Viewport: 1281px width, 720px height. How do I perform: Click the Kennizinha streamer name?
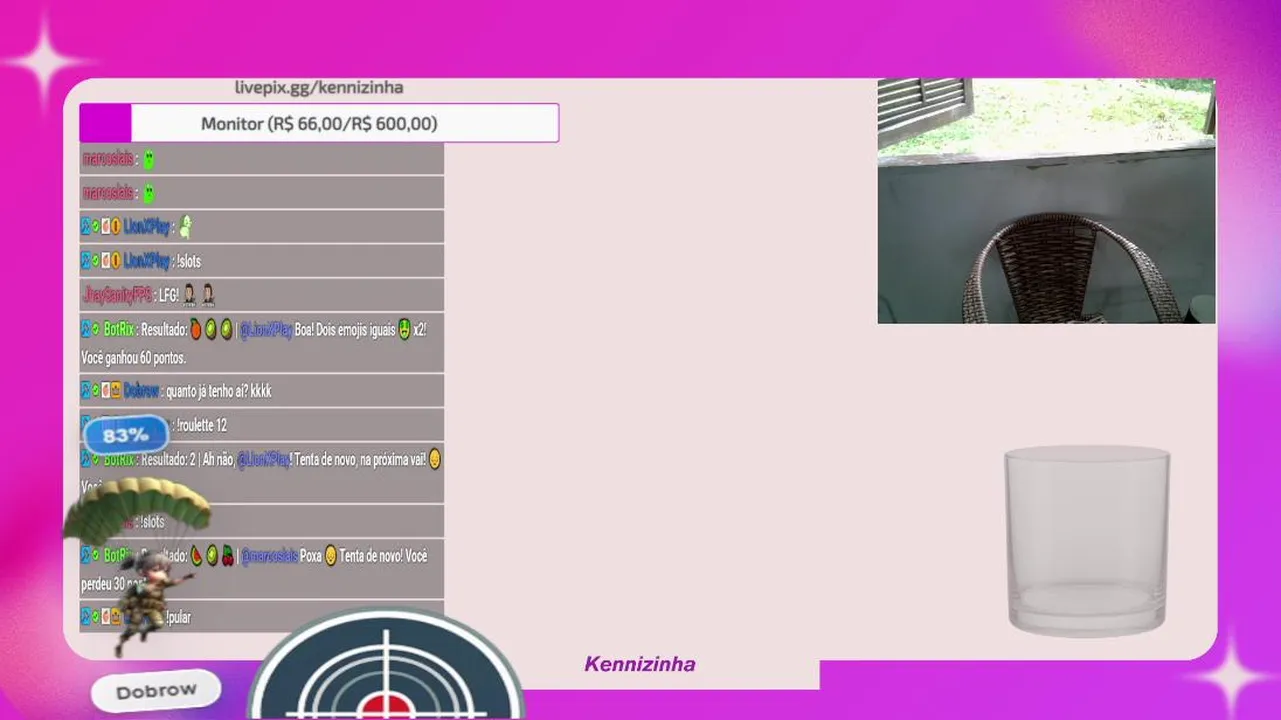640,664
